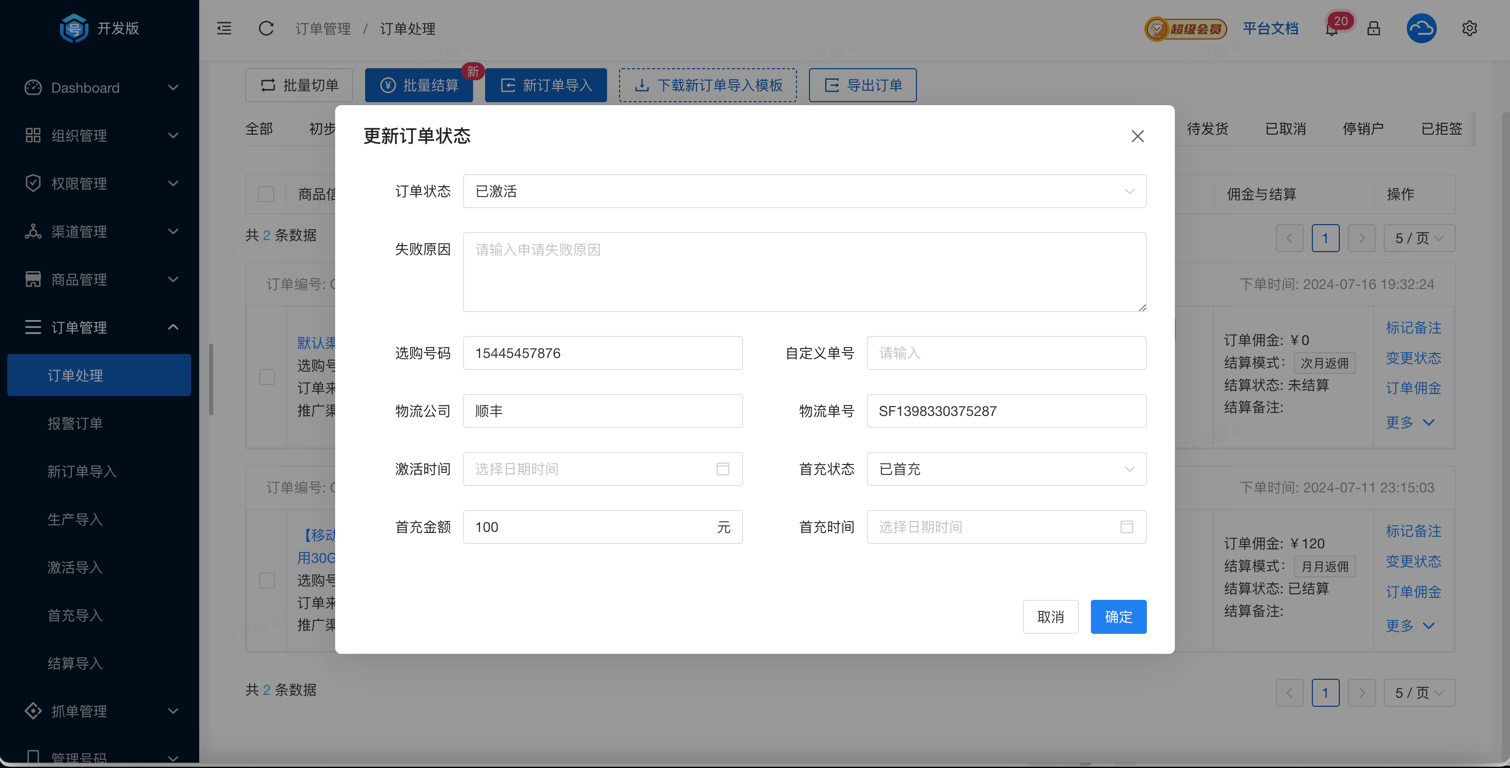Open the 首充状态 dropdown showing 已首充

(1006, 469)
